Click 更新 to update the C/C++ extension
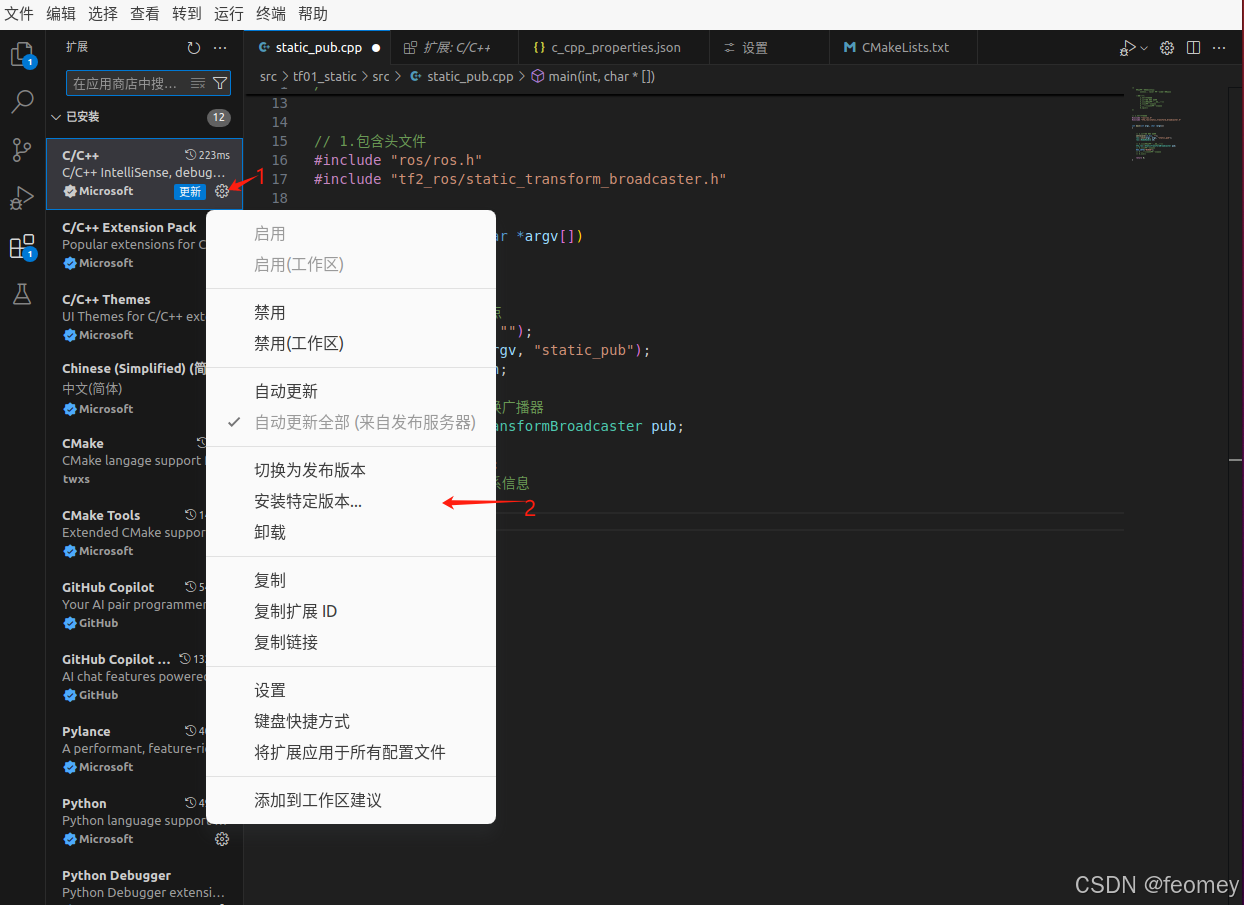 [191, 191]
